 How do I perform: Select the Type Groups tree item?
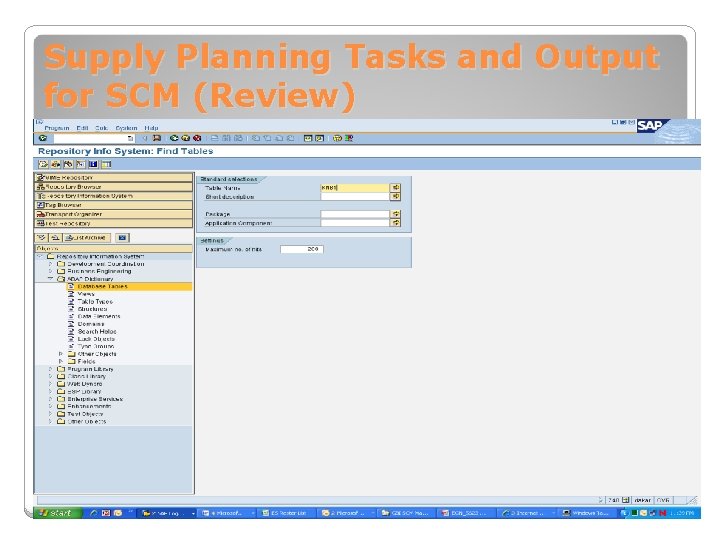point(96,346)
